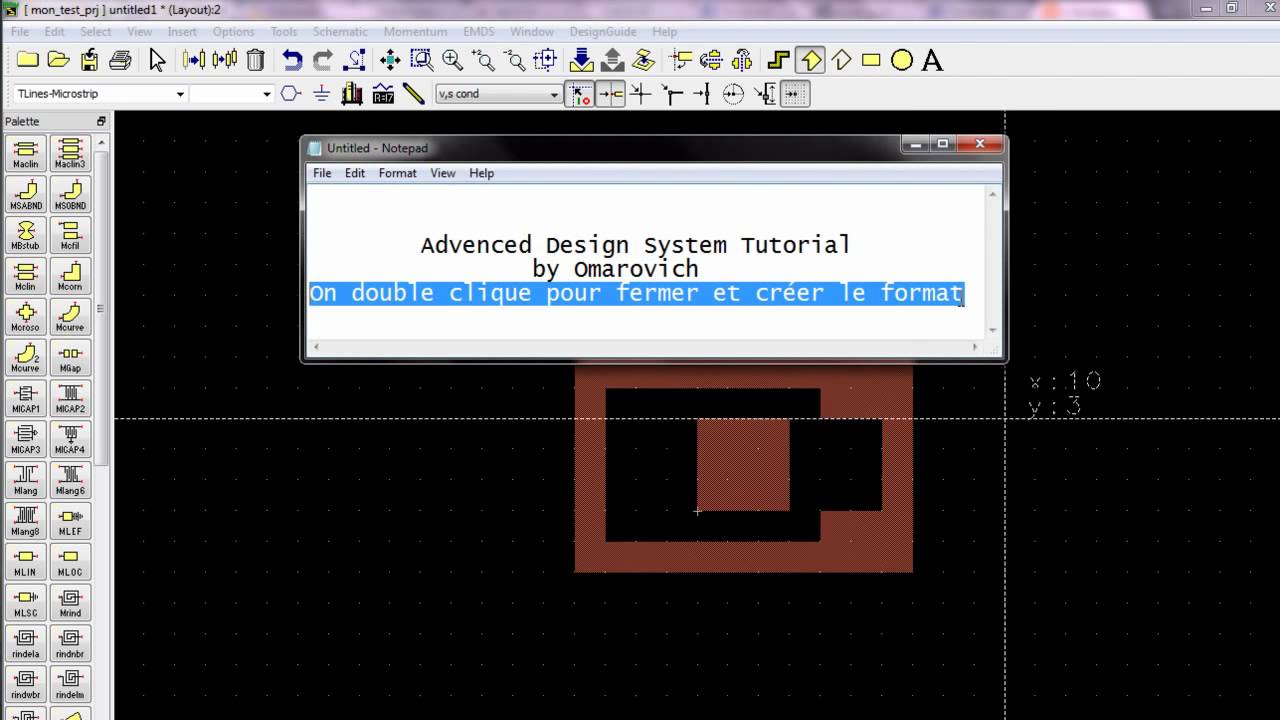Viewport: 1280px width, 720px height.
Task: Place the MBstub component from the palette
Action: click(x=25, y=236)
